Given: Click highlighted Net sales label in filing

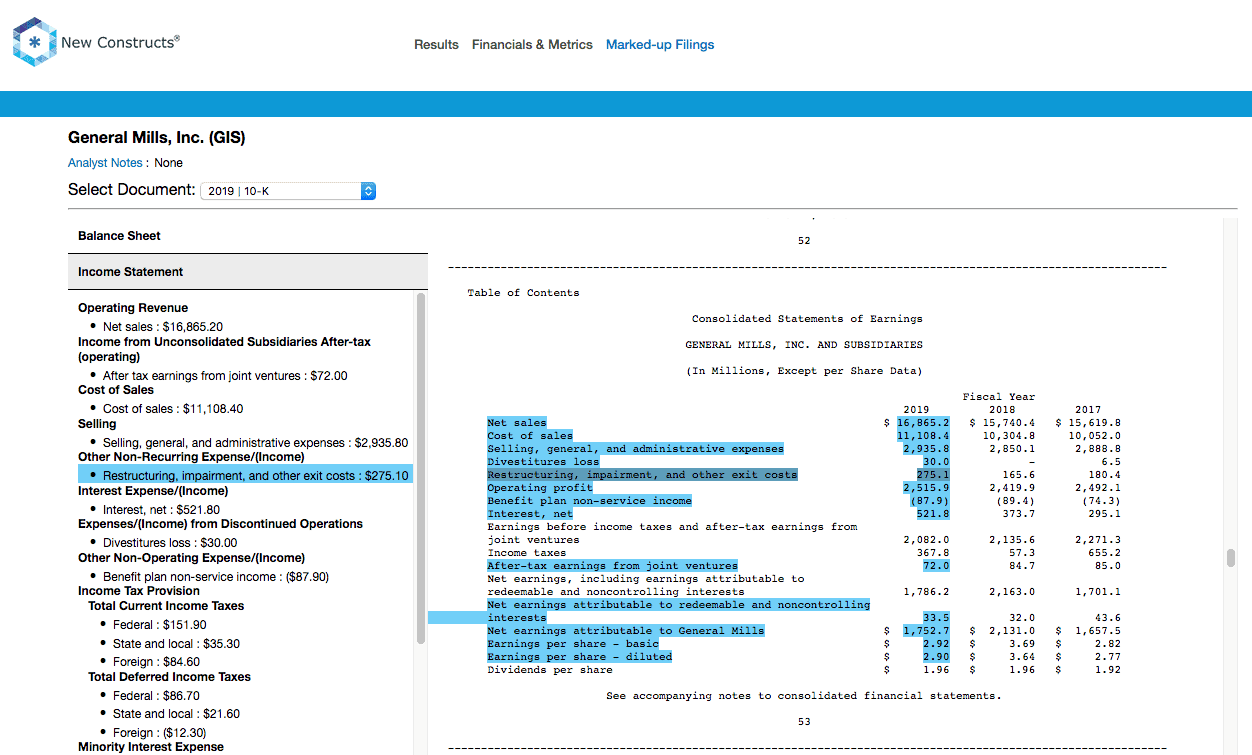Looking at the screenshot, I should [x=517, y=423].
